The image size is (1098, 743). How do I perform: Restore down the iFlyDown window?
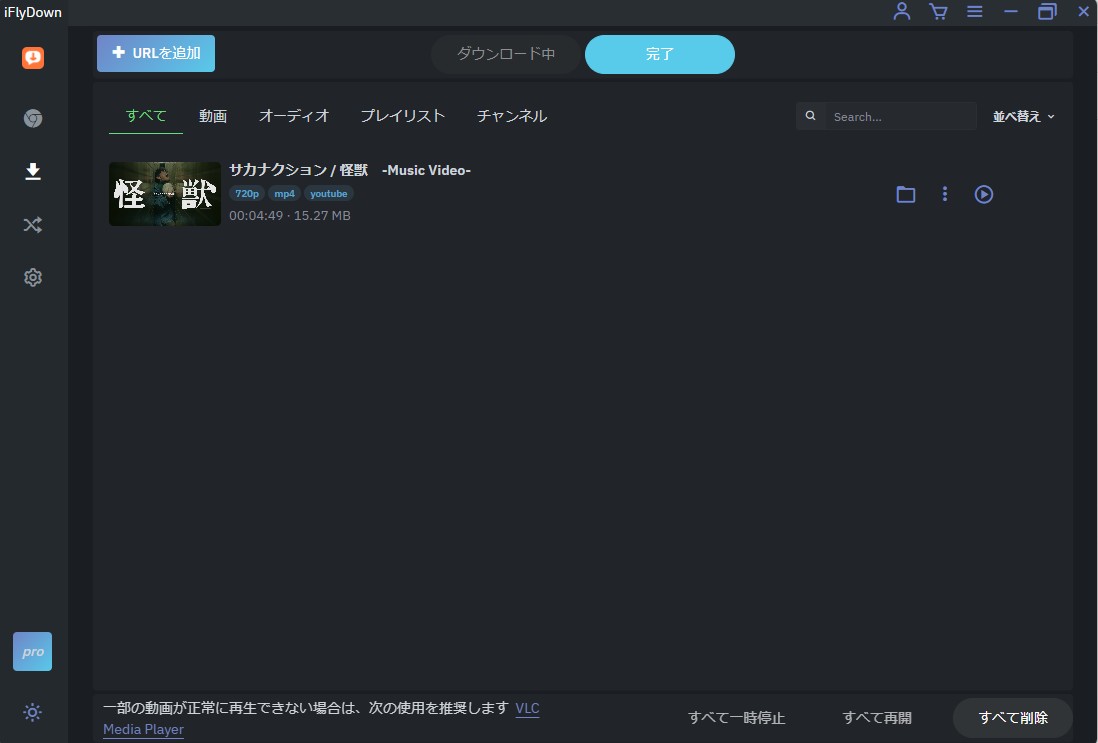tap(1047, 11)
